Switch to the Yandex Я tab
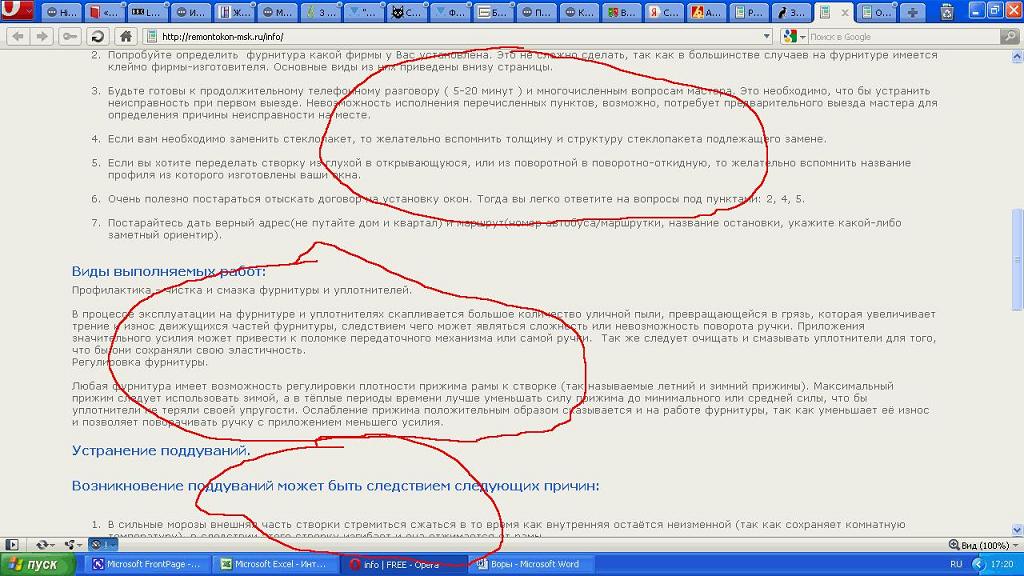The height and width of the screenshot is (576, 1024). [664, 12]
